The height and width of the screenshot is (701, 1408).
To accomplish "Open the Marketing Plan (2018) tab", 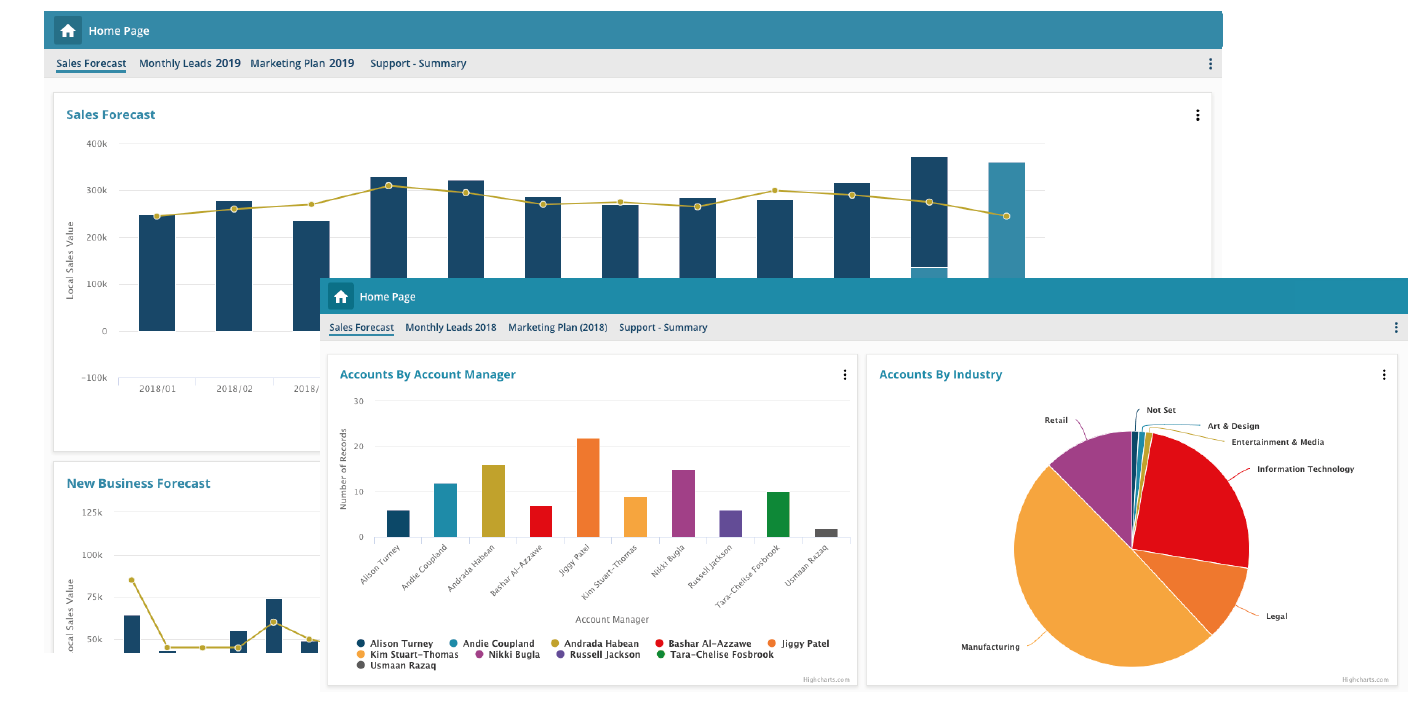I will [557, 328].
